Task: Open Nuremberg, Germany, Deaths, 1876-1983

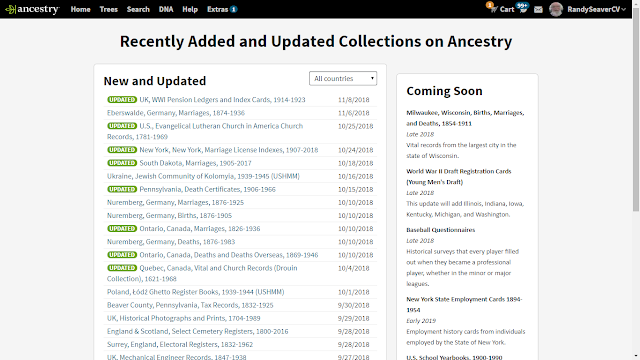Action: tap(171, 242)
